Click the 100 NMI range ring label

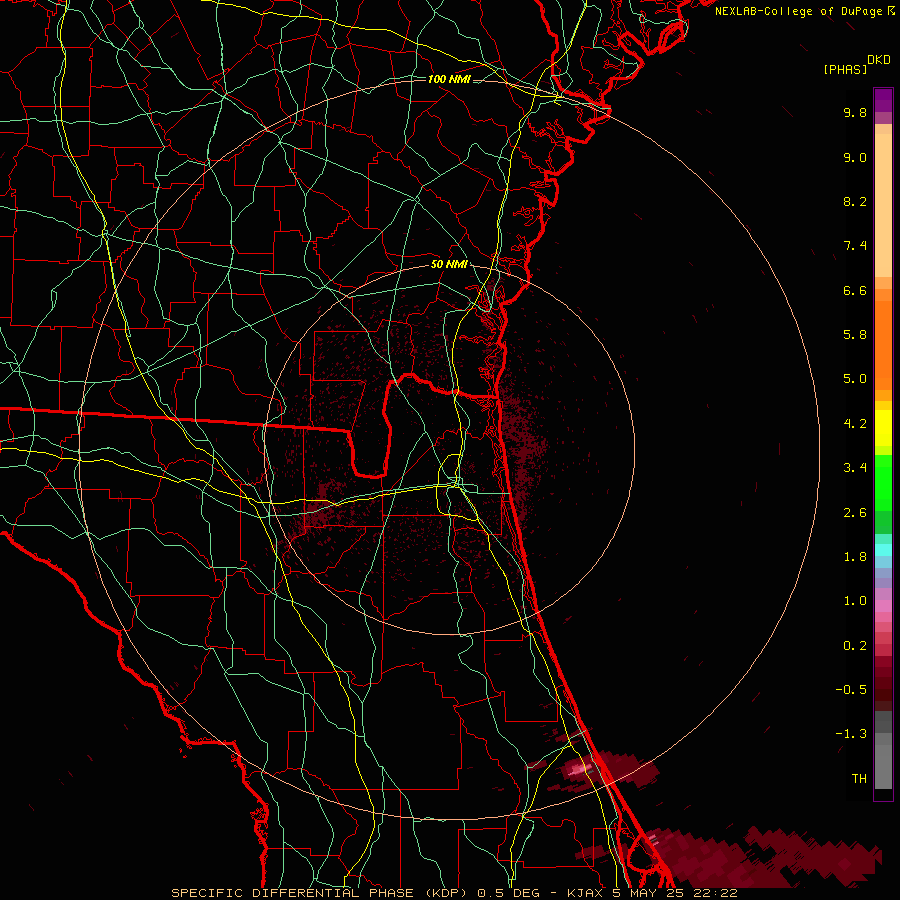click(x=449, y=79)
